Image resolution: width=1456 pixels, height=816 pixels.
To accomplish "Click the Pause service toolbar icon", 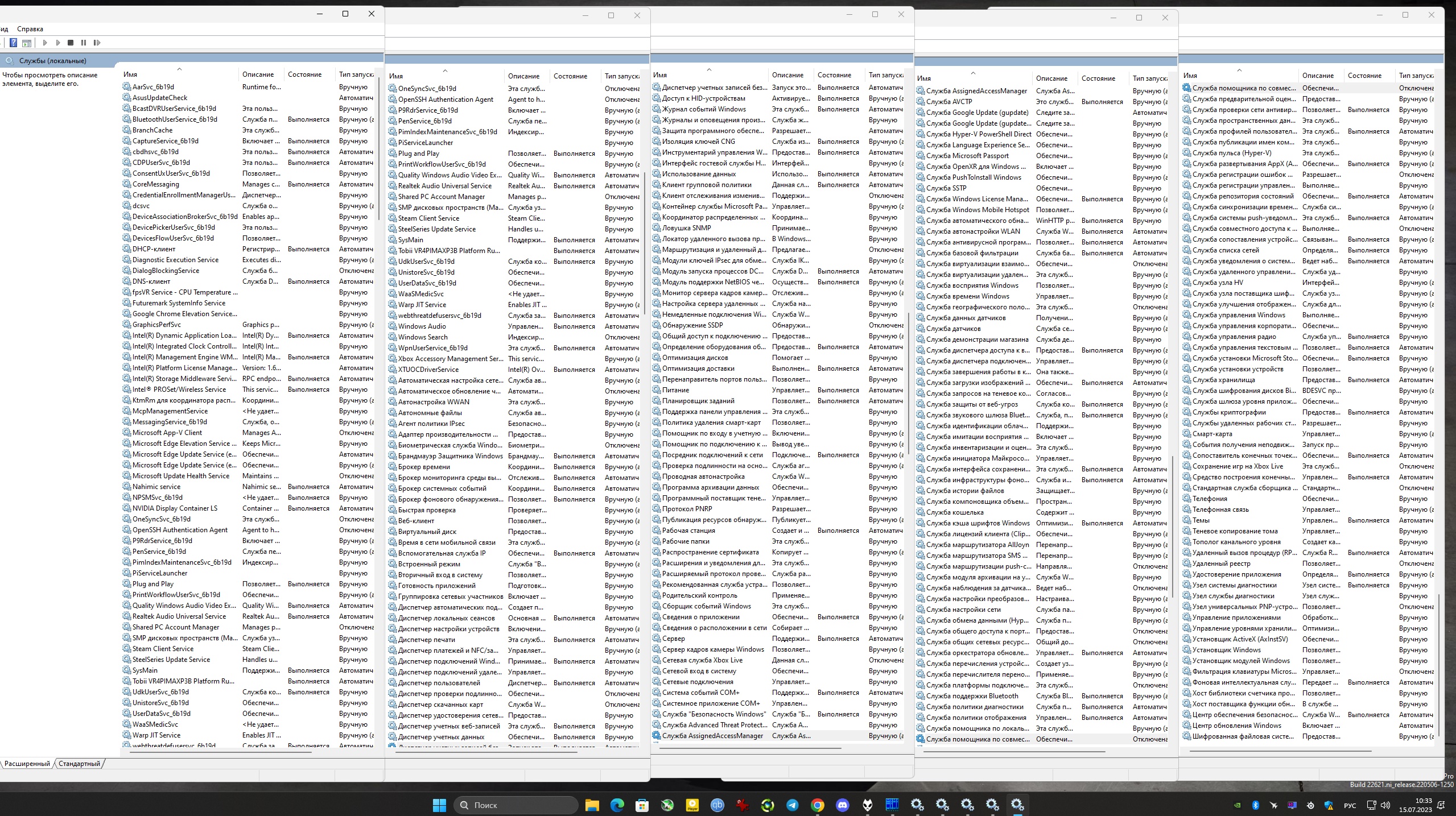I will (x=84, y=43).
